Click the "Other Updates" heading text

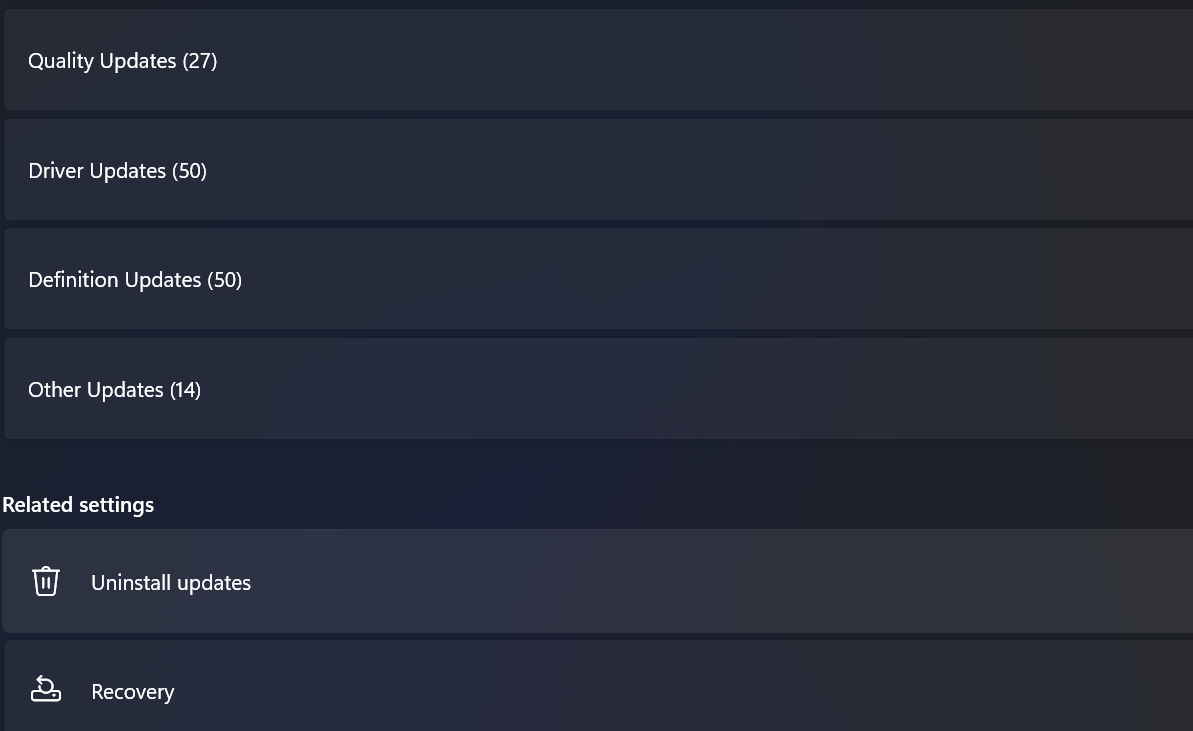click(x=96, y=390)
